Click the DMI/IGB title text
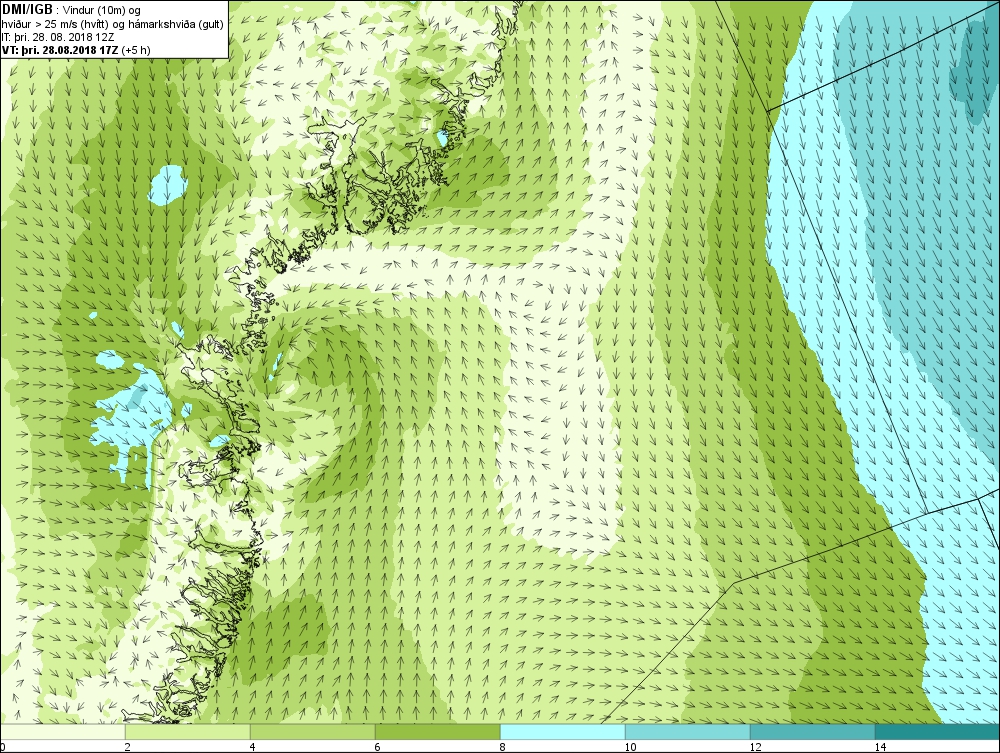 click(x=27, y=10)
